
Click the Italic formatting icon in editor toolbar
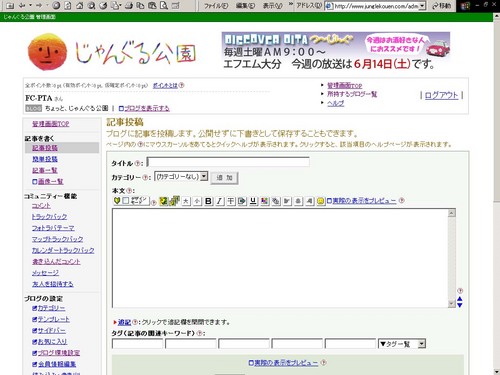coord(219,201)
